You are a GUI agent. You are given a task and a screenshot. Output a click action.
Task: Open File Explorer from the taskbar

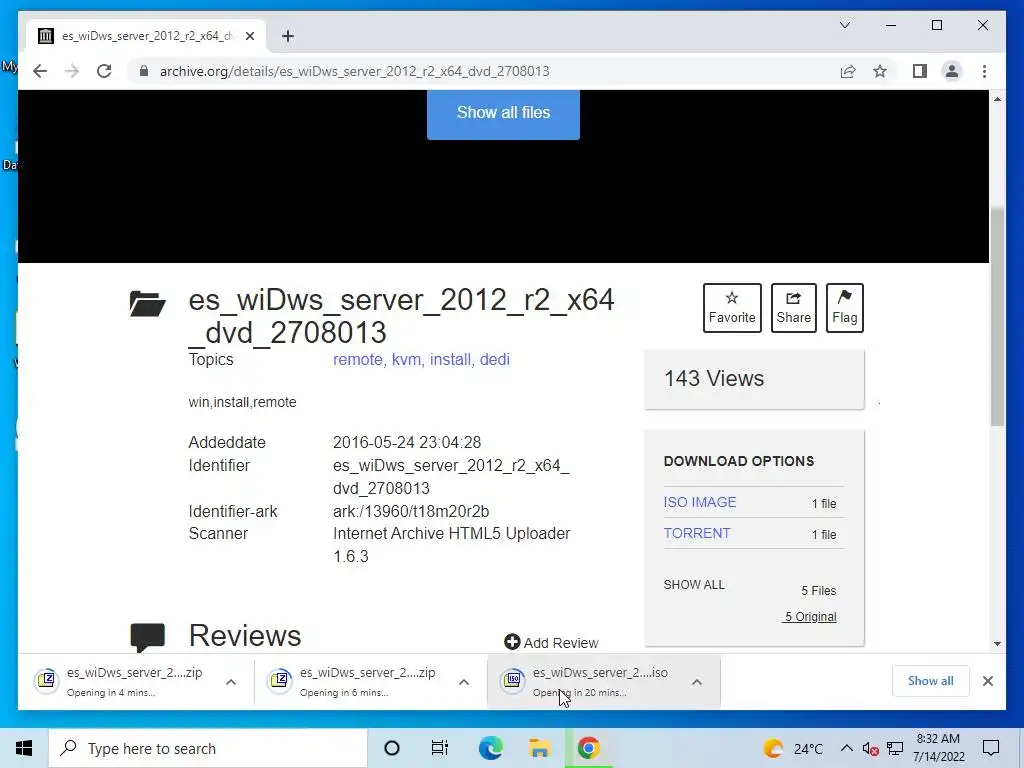(539, 748)
